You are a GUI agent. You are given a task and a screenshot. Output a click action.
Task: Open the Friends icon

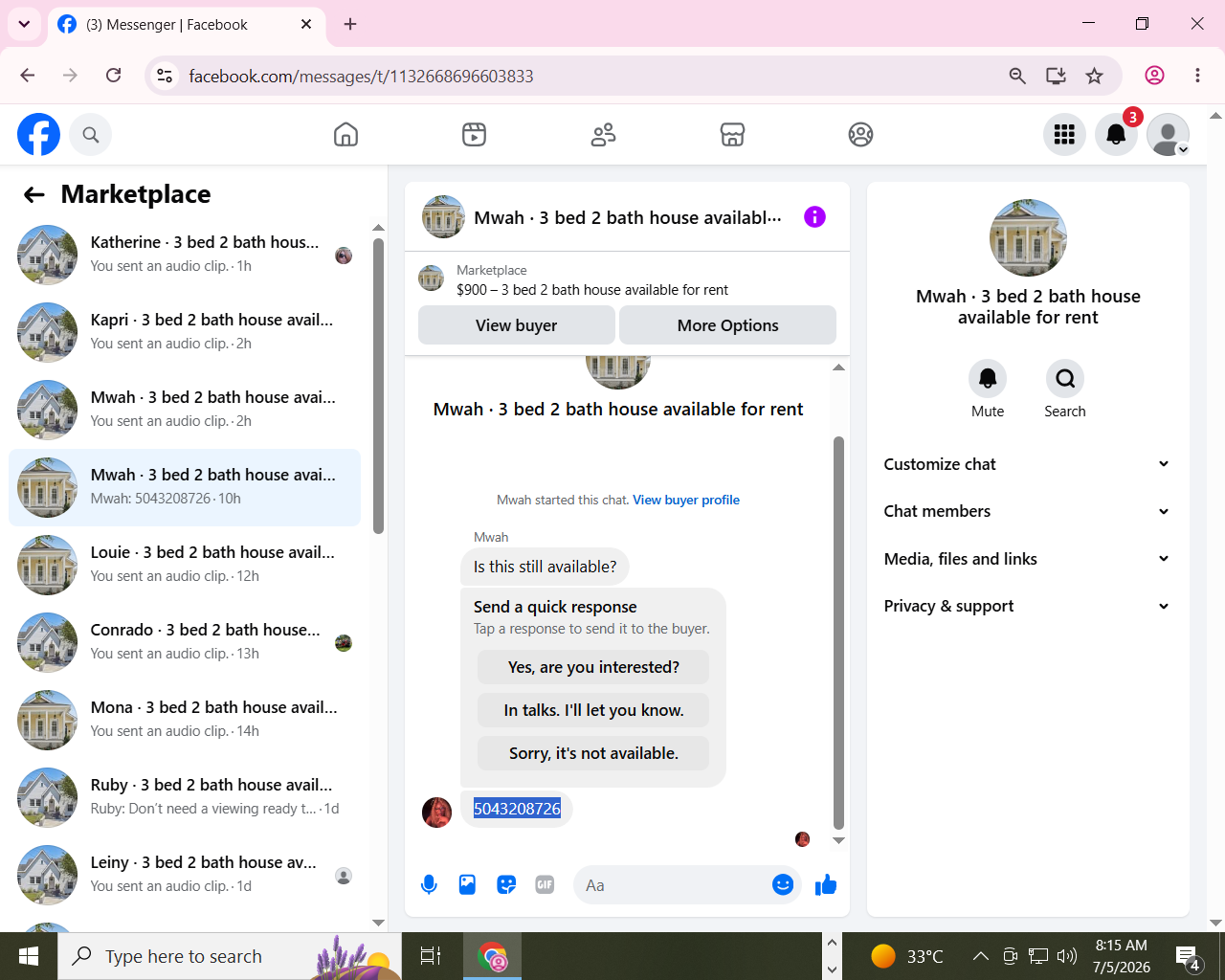click(603, 135)
